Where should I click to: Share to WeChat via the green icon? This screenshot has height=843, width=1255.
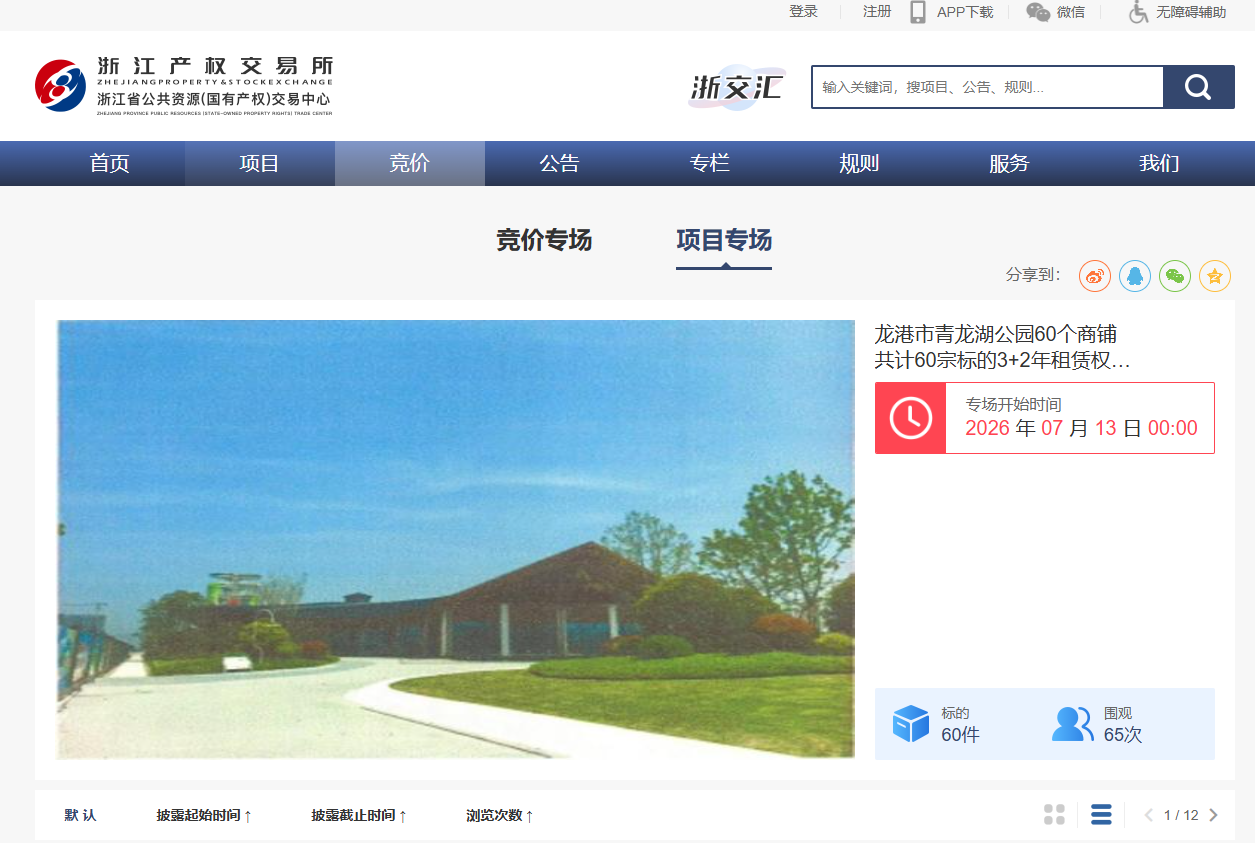point(1175,275)
